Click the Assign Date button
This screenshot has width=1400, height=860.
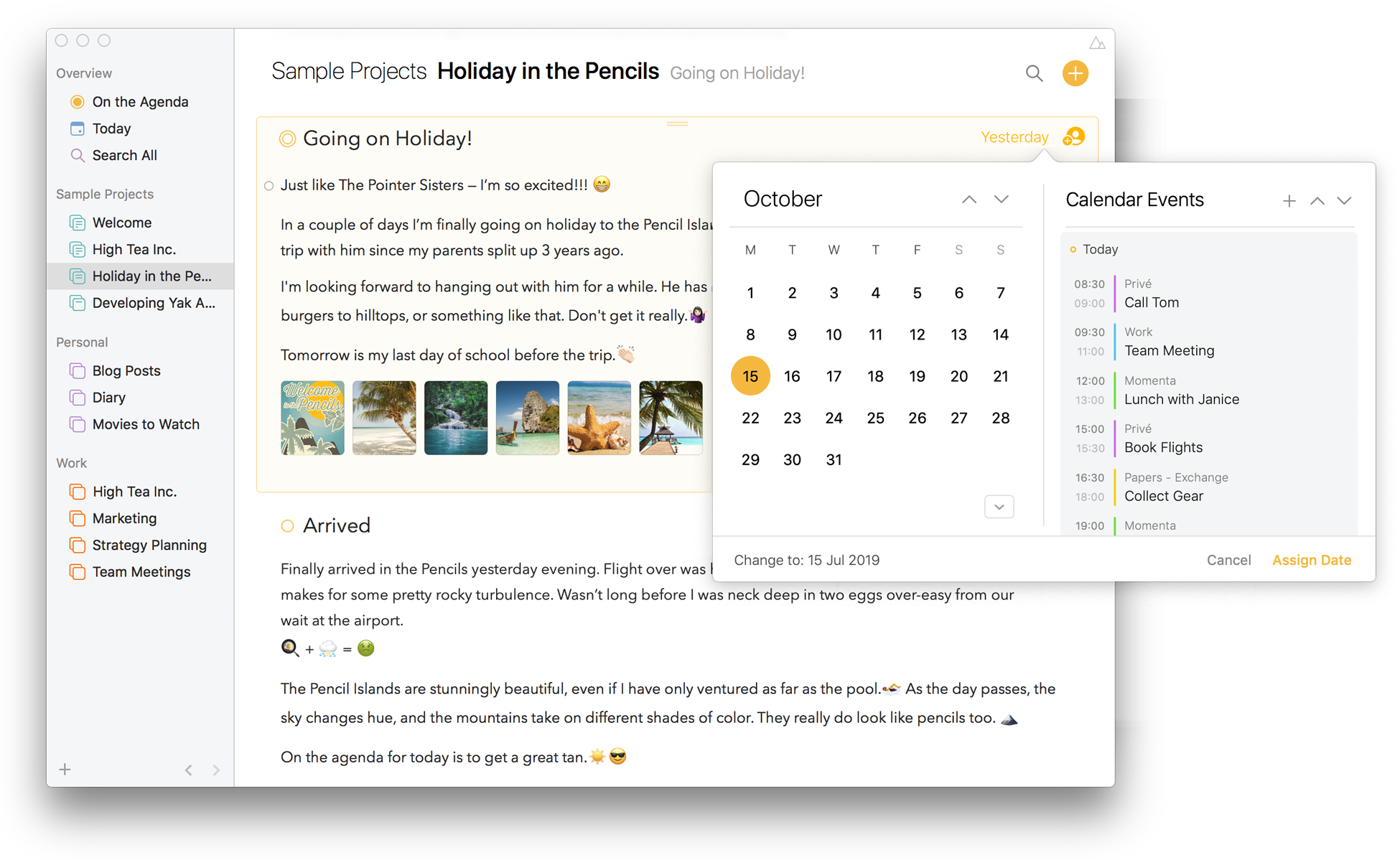point(1313,560)
